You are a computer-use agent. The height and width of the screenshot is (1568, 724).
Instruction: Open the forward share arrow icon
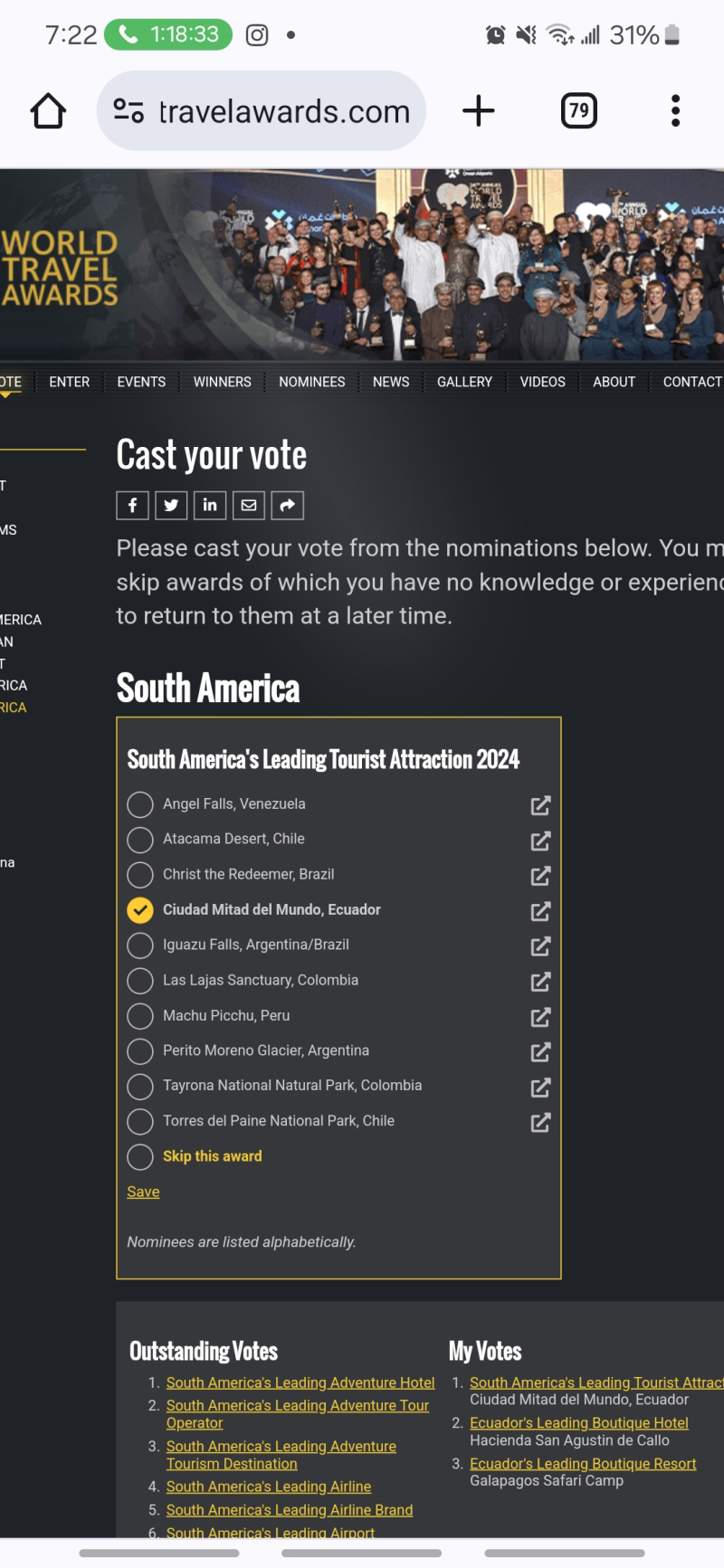288,505
